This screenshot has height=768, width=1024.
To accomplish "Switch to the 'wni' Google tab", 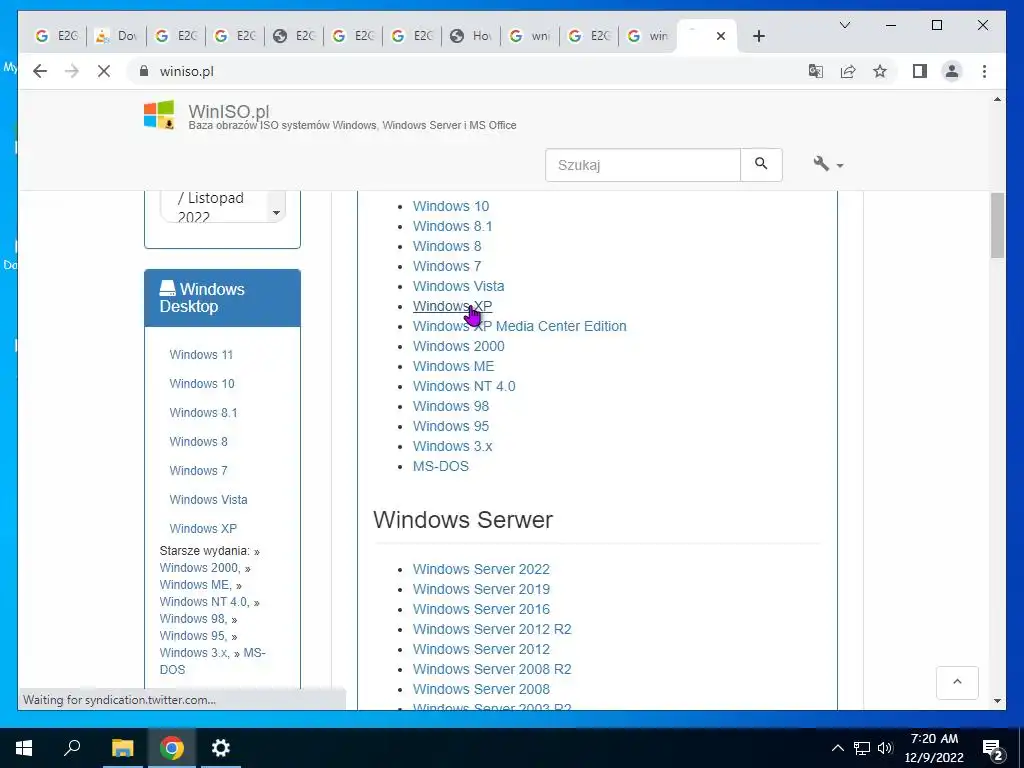I will point(530,36).
